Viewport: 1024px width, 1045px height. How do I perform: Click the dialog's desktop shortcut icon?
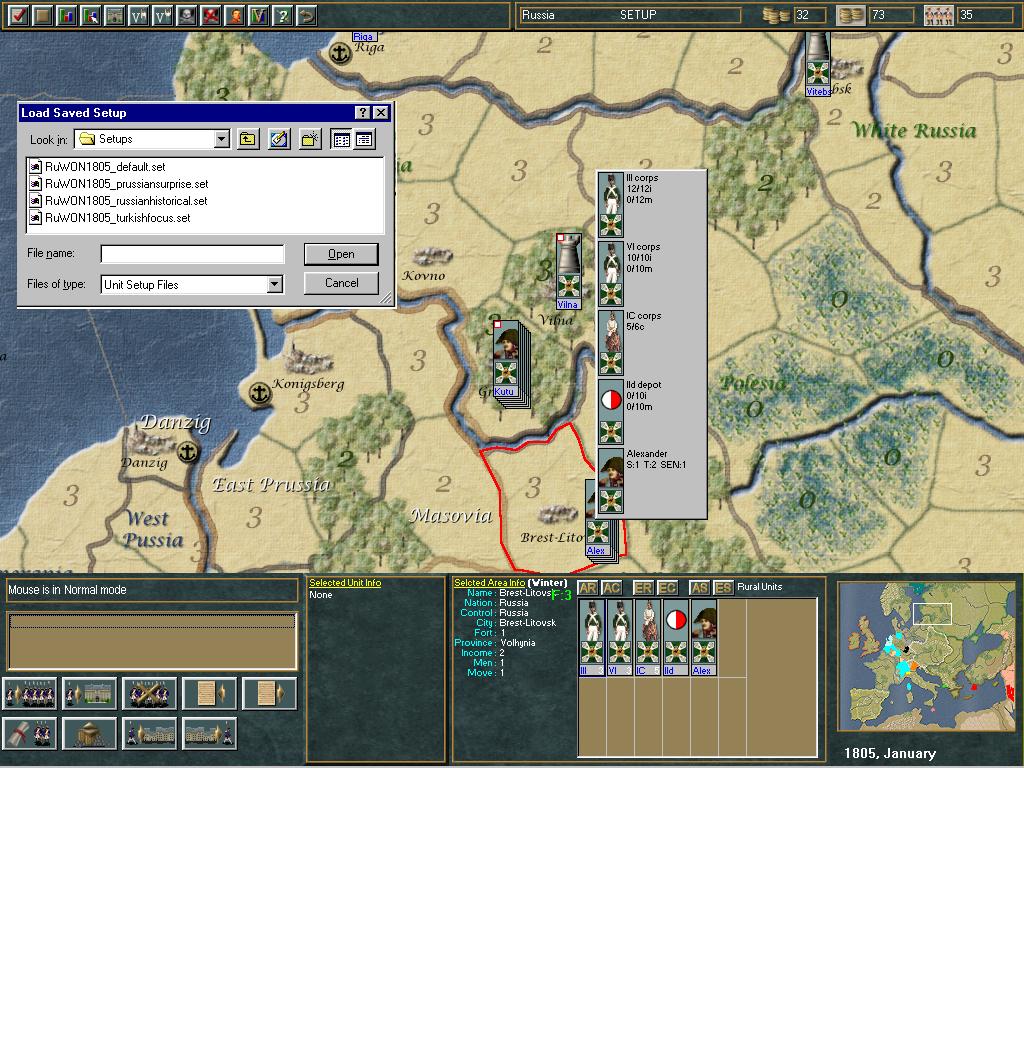click(x=279, y=139)
